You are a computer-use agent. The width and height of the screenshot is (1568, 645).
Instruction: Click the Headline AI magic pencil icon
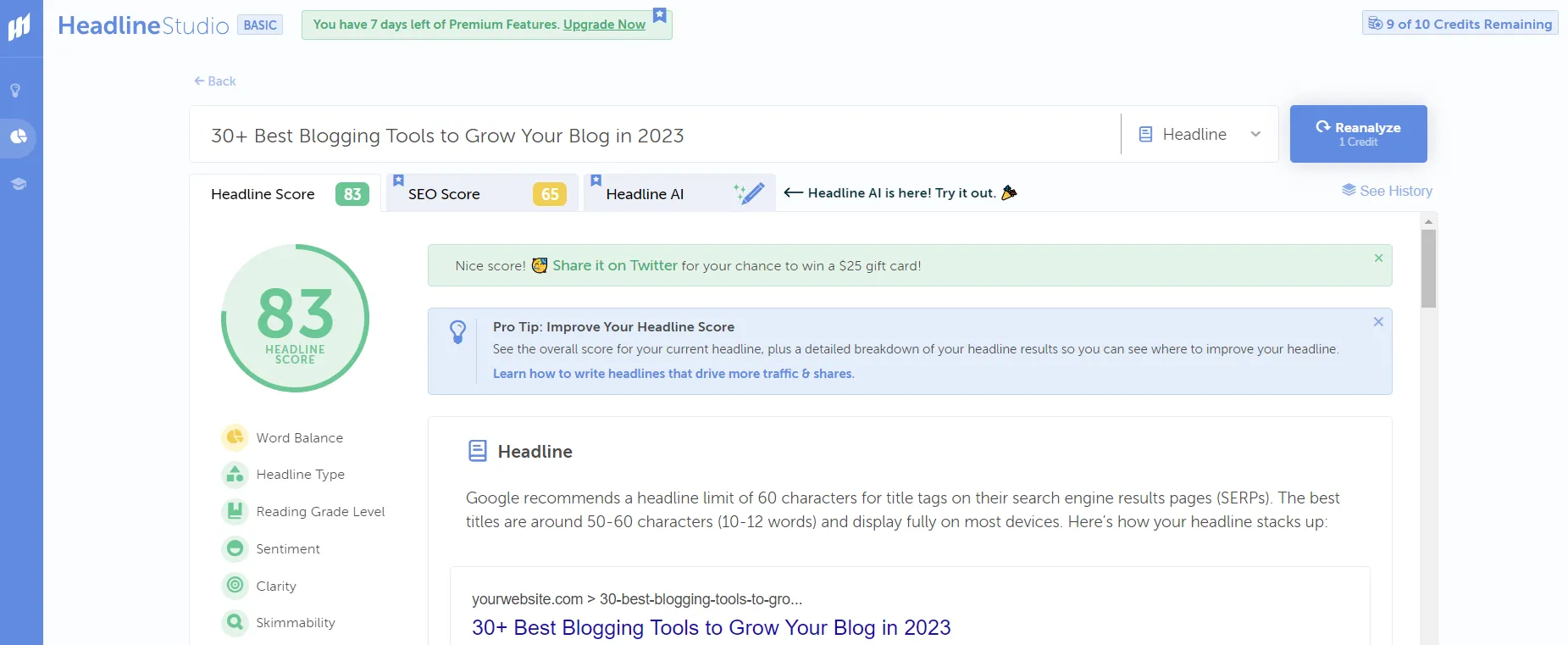pos(749,193)
